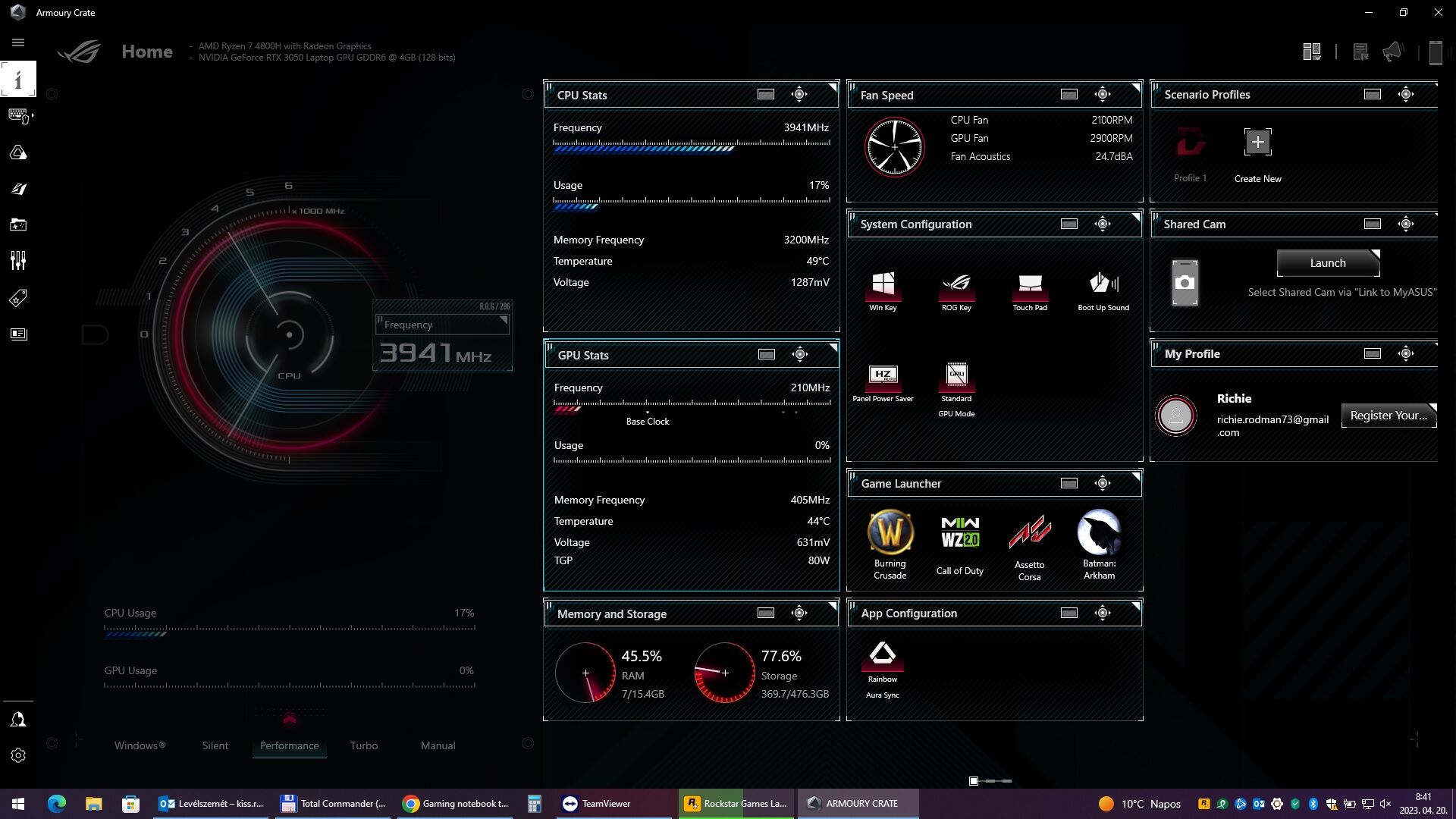Collapse the Memory and Storage widget

tap(766, 613)
